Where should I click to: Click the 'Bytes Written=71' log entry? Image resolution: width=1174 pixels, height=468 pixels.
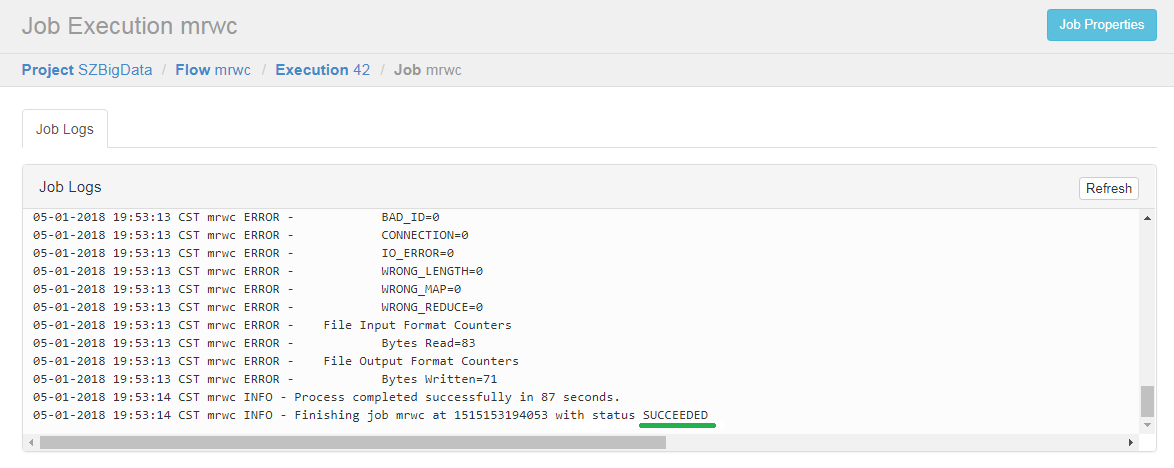(x=439, y=379)
